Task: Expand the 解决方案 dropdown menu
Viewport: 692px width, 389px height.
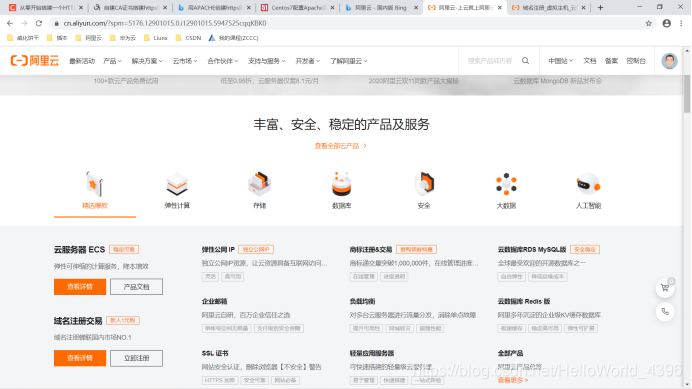Action: [x=147, y=61]
